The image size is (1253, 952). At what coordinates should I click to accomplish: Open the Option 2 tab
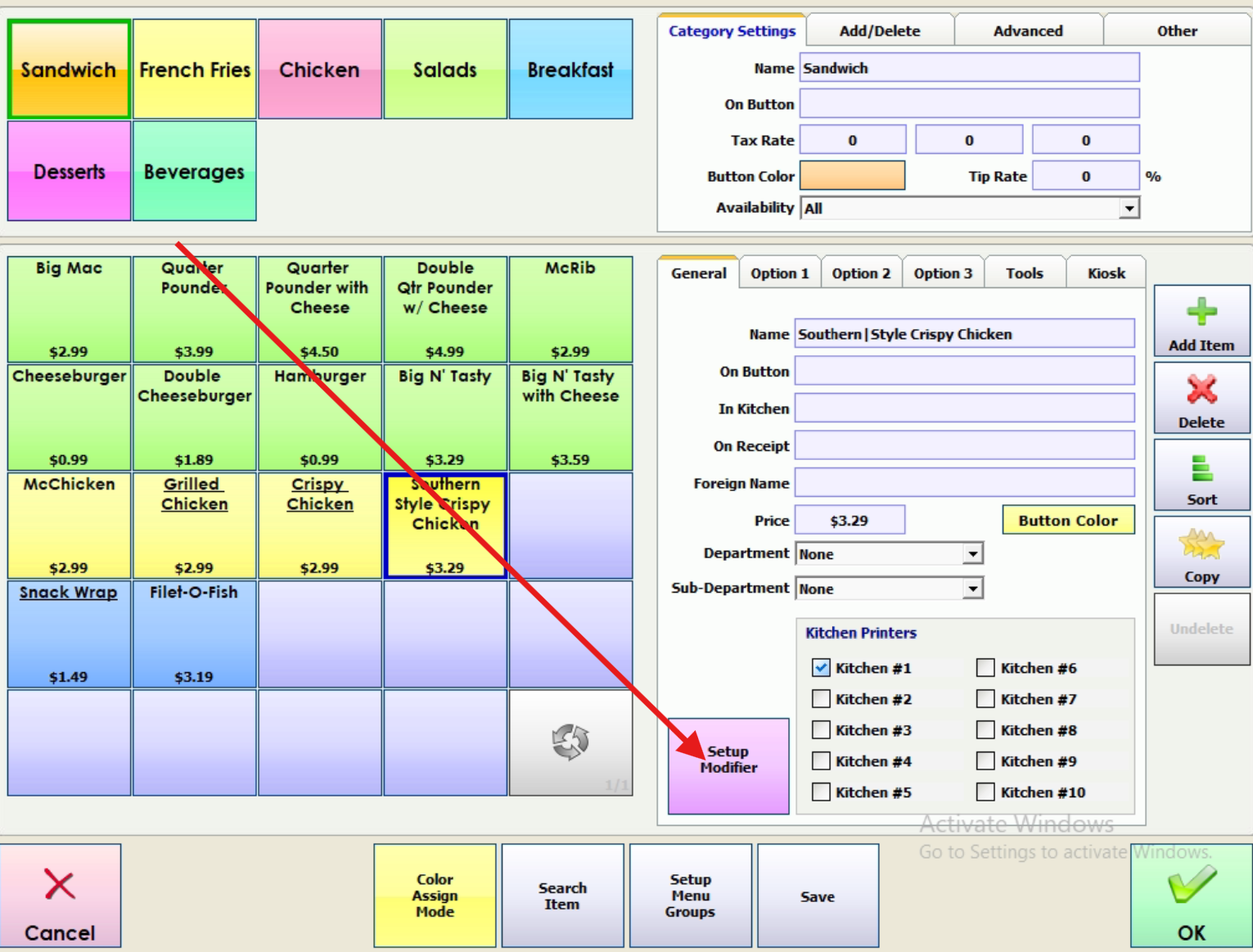tap(861, 273)
